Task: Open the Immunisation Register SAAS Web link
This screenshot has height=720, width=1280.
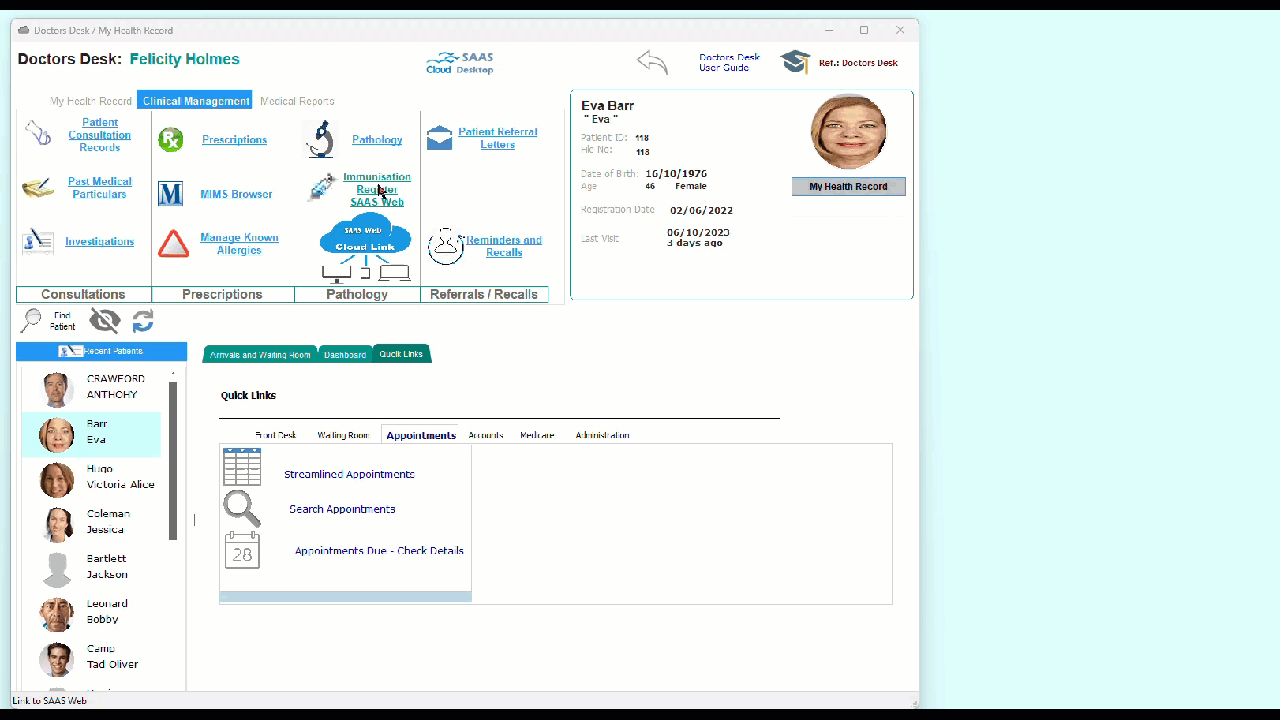Action: tap(377, 190)
